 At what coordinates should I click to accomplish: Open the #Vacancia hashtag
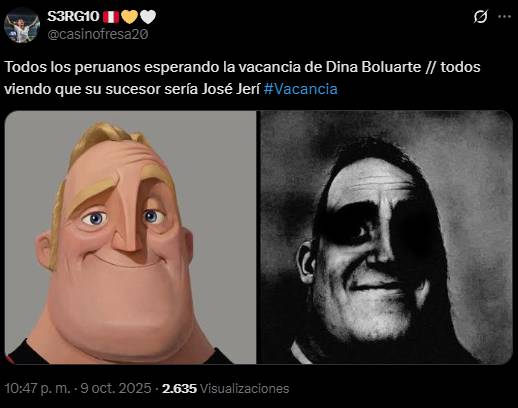pyautogui.click(x=300, y=89)
